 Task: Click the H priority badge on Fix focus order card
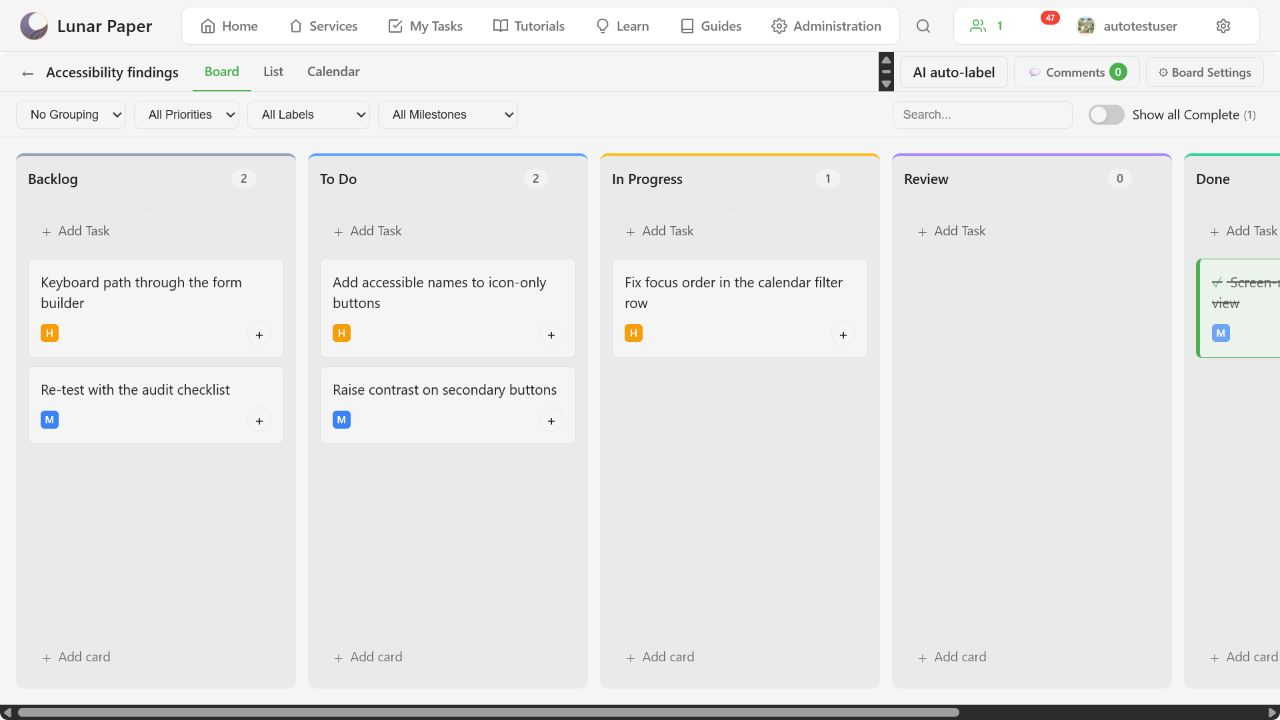pyautogui.click(x=634, y=333)
